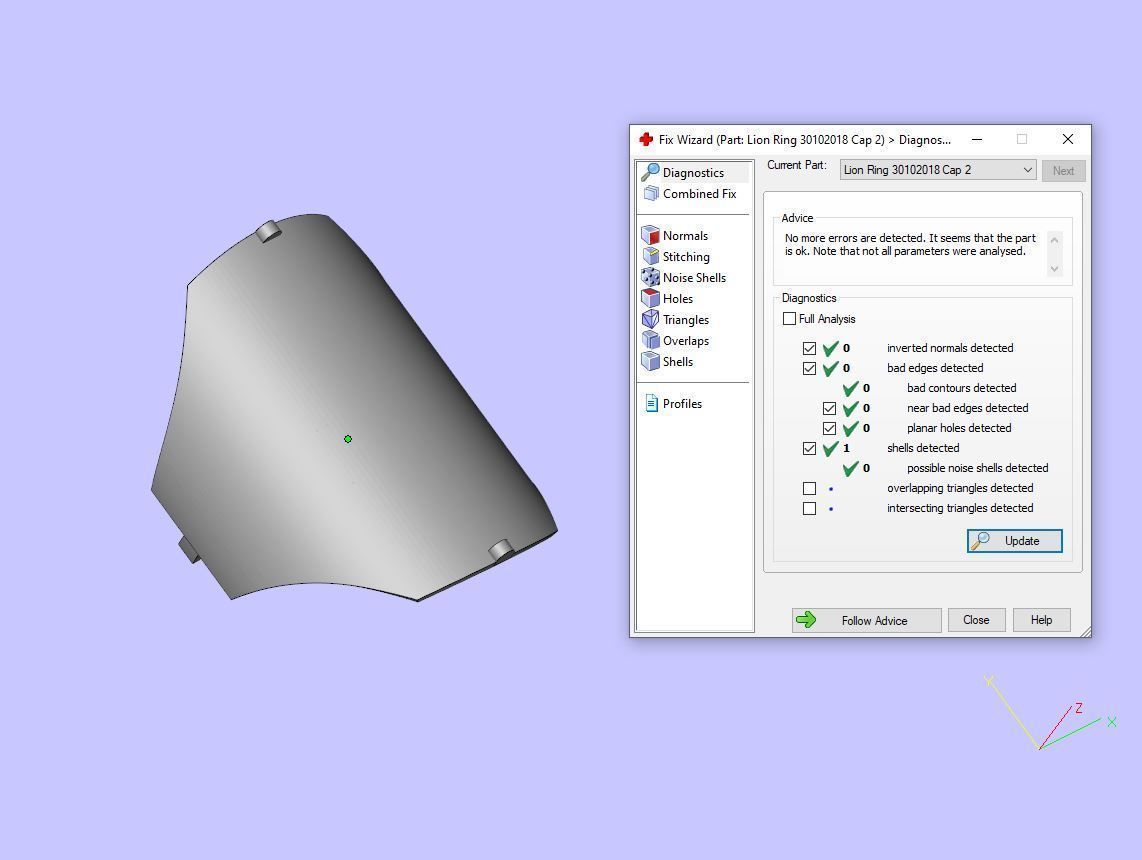Click the red cross Fix Wizard icon
1142x860 pixels.
point(646,139)
